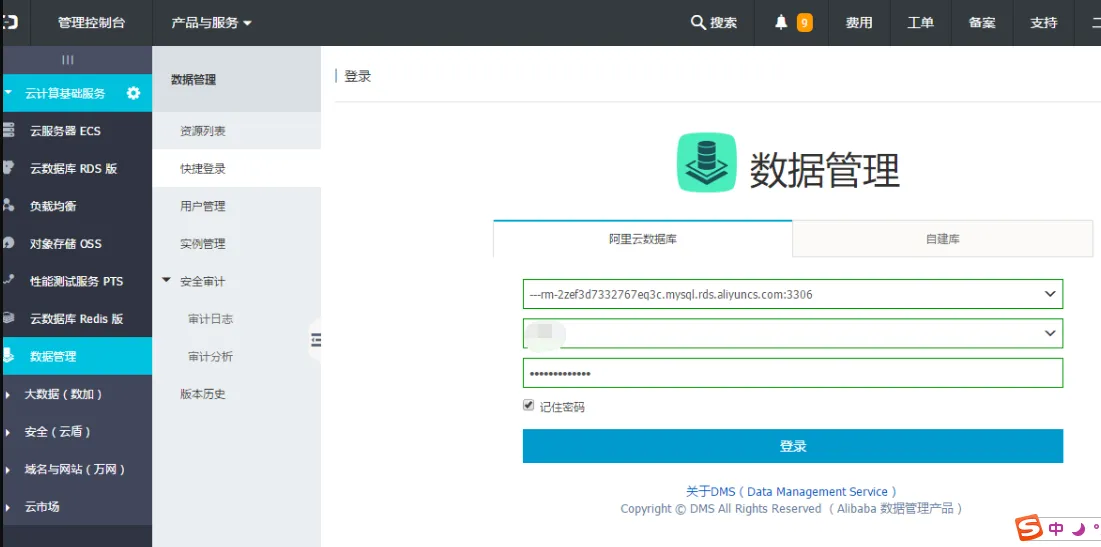Expand the 大数据（数加）section

(x=8, y=395)
